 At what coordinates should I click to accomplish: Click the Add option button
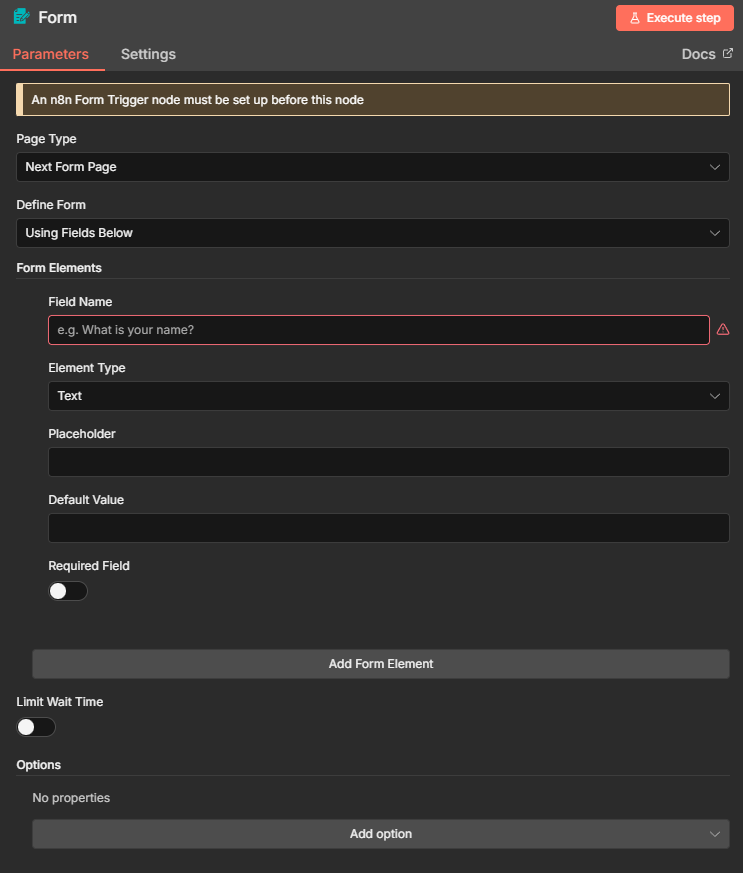pyautogui.click(x=381, y=834)
